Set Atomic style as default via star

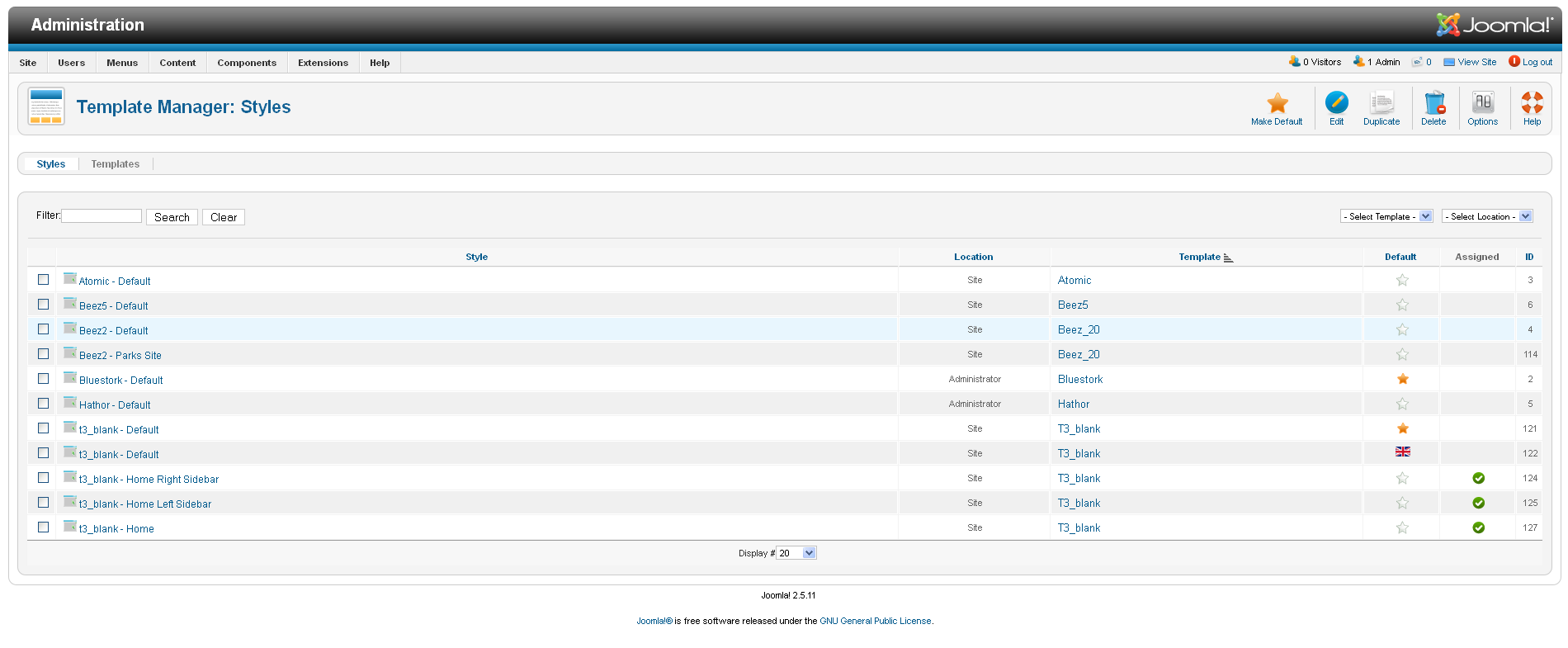[x=1402, y=281]
